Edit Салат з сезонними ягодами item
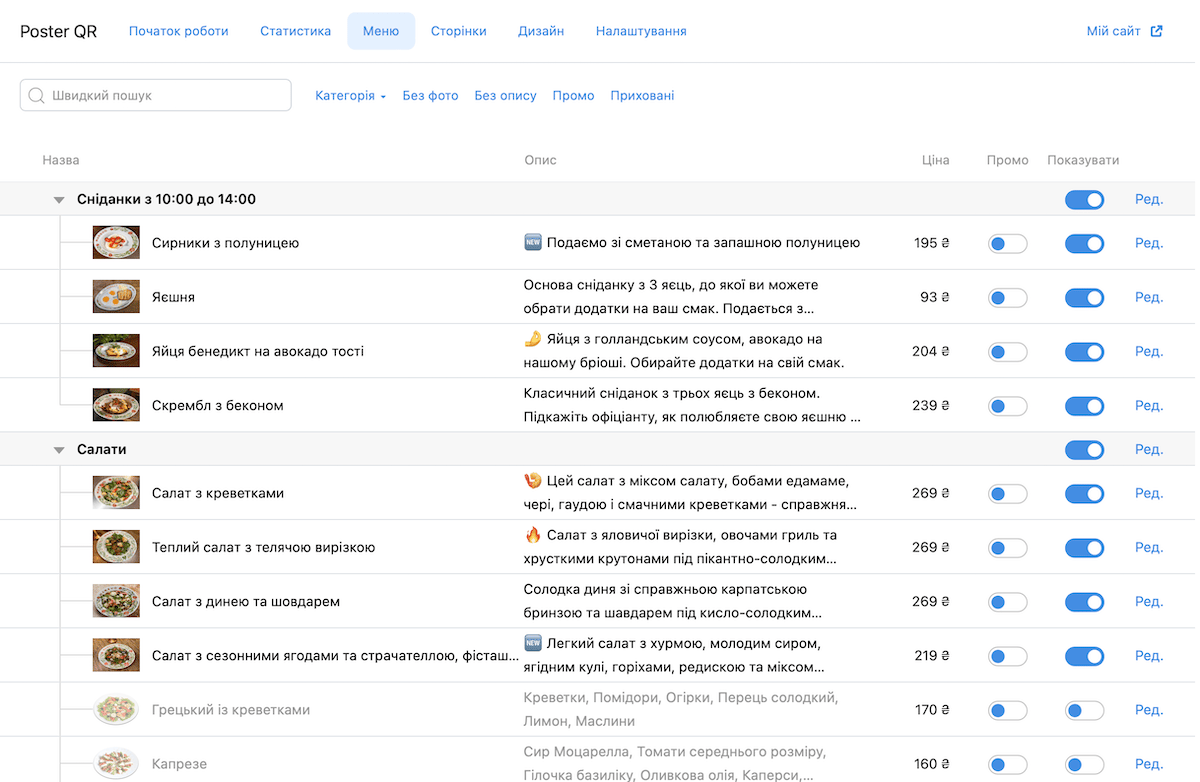 (x=1149, y=655)
